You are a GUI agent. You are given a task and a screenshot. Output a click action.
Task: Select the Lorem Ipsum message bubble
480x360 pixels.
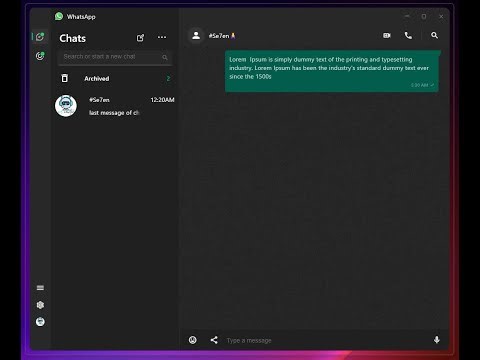[332, 71]
